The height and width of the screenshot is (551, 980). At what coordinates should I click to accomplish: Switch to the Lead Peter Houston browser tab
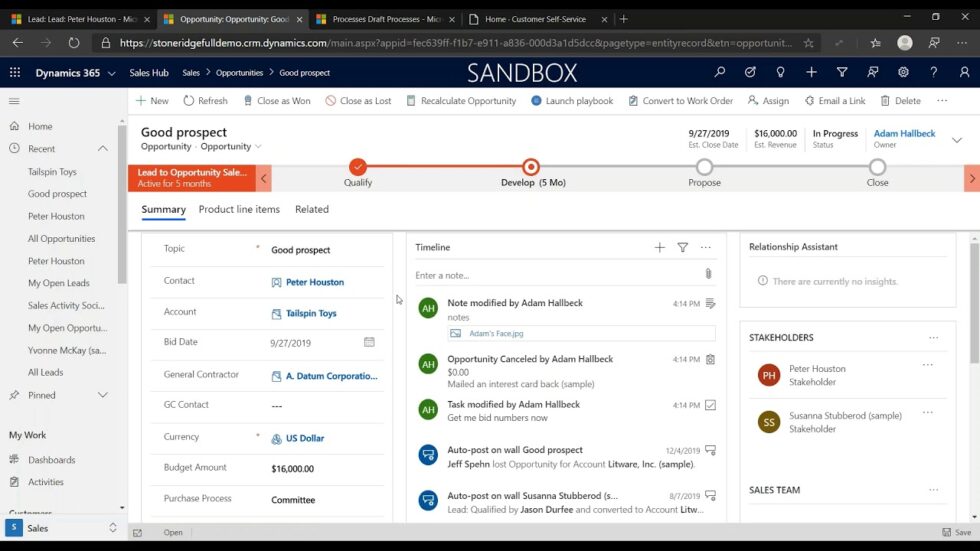click(x=81, y=19)
